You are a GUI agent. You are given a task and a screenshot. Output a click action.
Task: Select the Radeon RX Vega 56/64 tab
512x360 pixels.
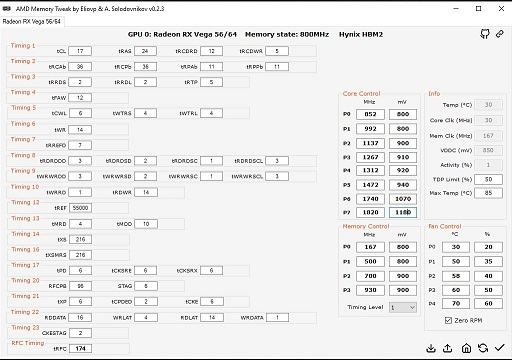point(32,22)
